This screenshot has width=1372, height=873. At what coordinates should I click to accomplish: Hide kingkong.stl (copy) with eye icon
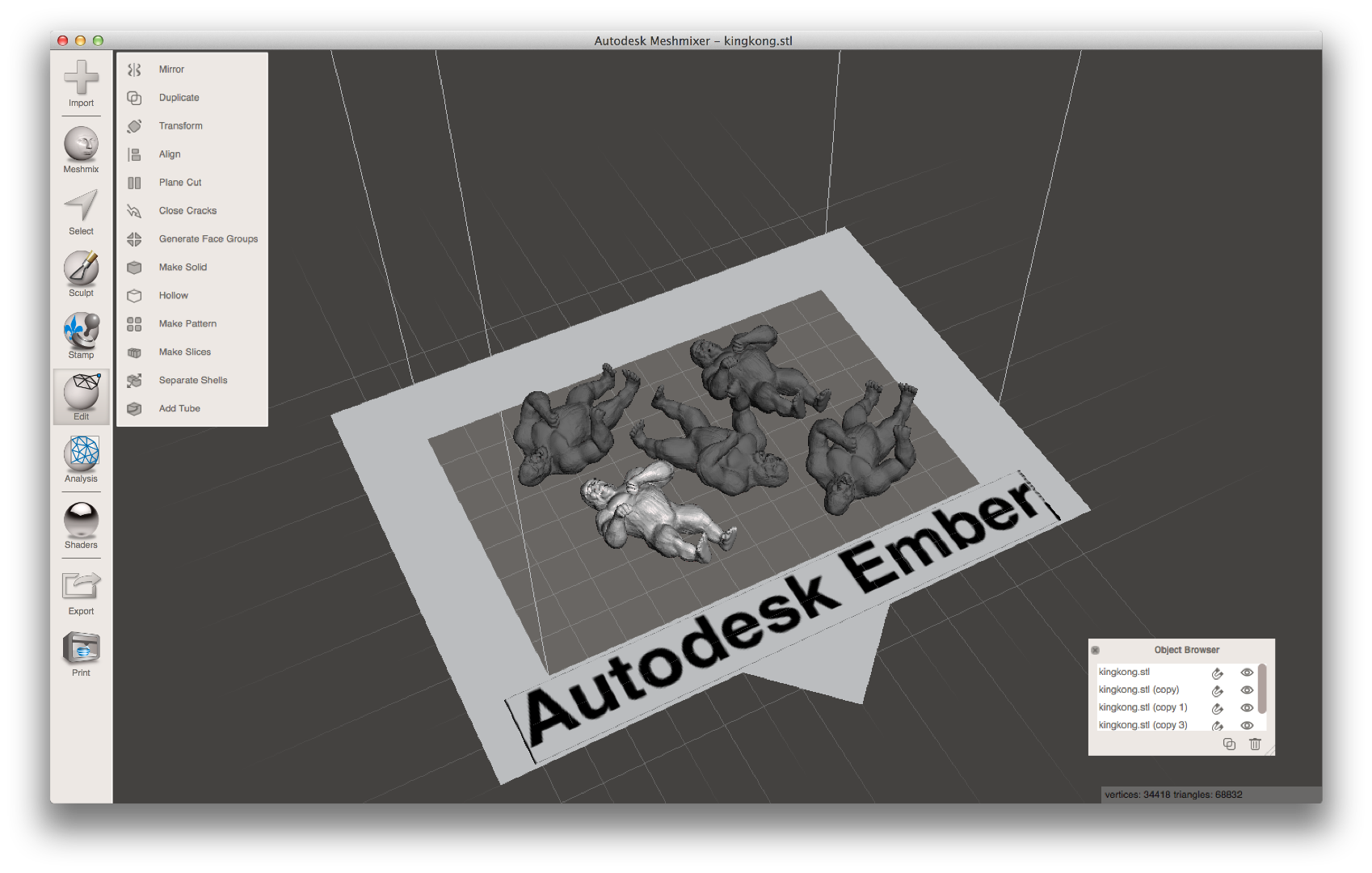(x=1247, y=690)
